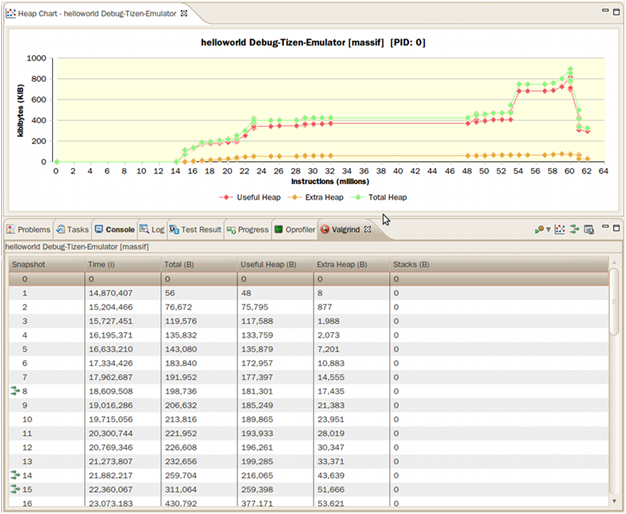626x514 pixels.
Task: Click the detailed snapshots tree icon
Action: [x=574, y=229]
